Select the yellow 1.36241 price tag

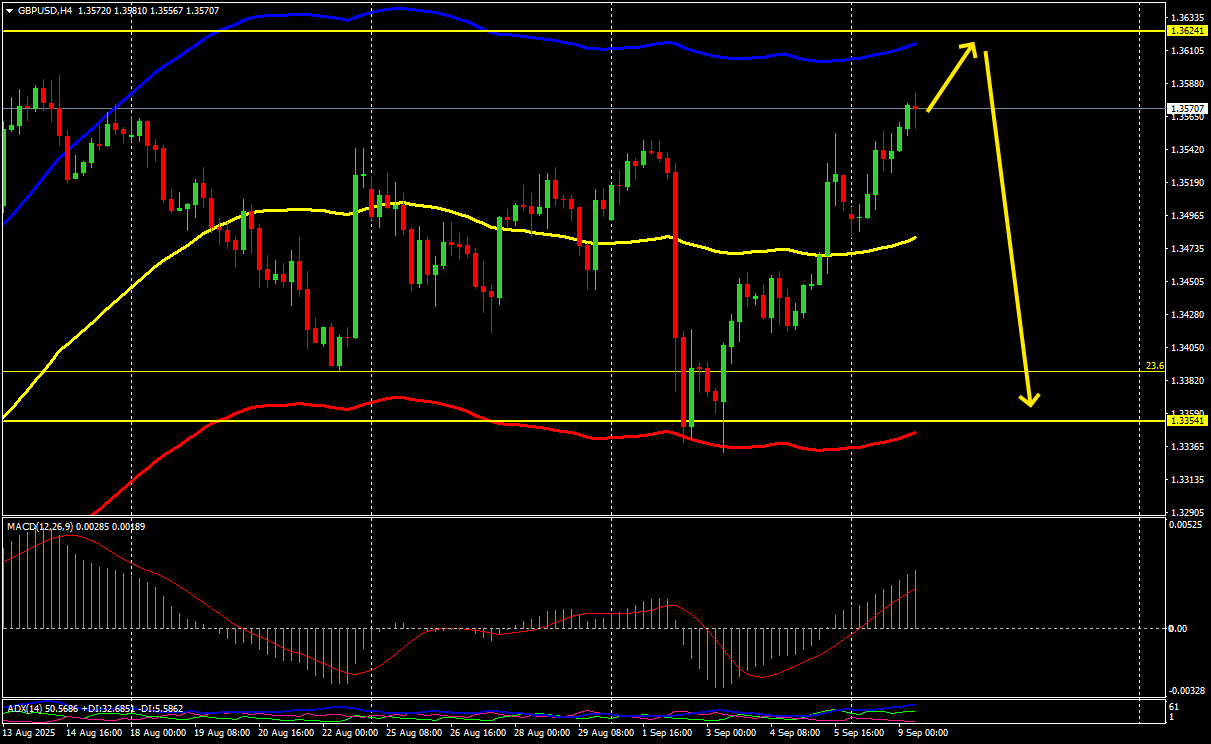[1186, 31]
